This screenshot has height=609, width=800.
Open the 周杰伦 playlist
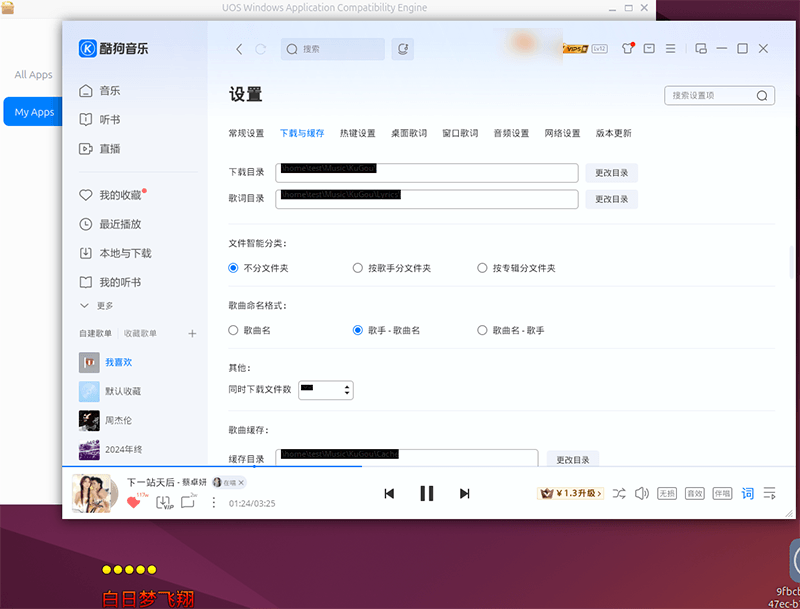click(x=106, y=420)
